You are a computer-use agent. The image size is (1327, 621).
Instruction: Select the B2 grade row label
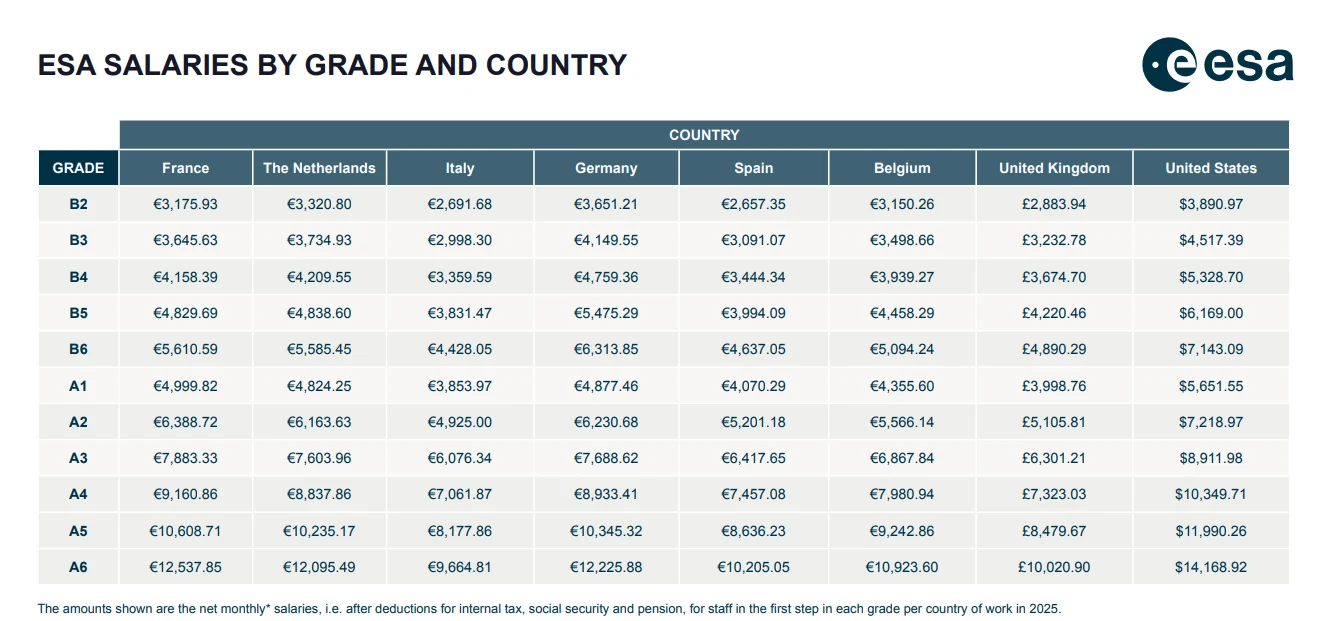[x=78, y=204]
